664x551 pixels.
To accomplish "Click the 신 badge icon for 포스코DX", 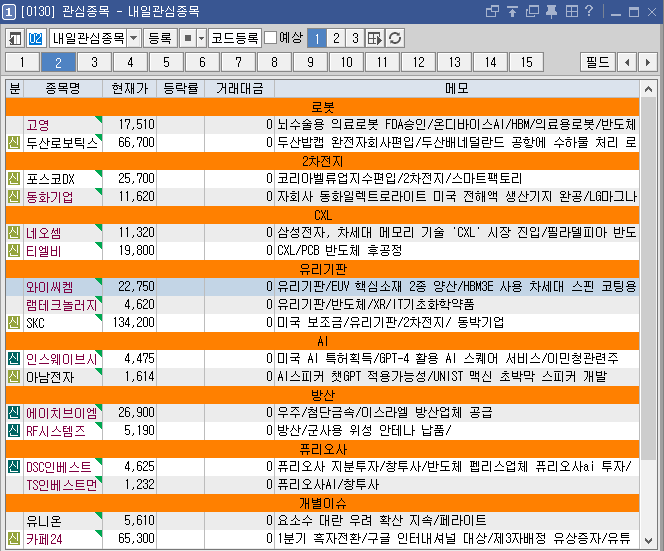I will point(14,178).
